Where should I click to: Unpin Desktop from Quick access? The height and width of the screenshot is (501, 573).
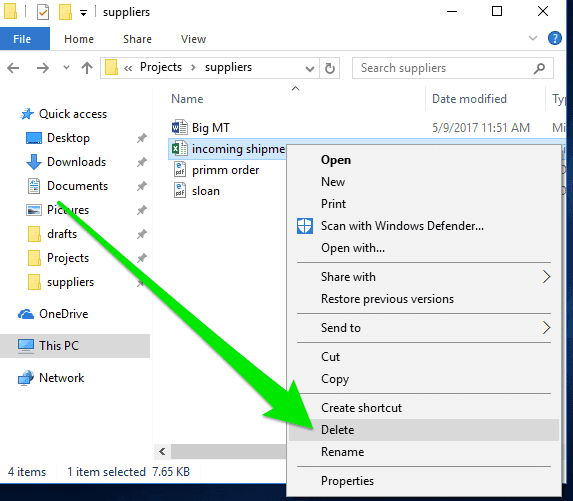141,138
